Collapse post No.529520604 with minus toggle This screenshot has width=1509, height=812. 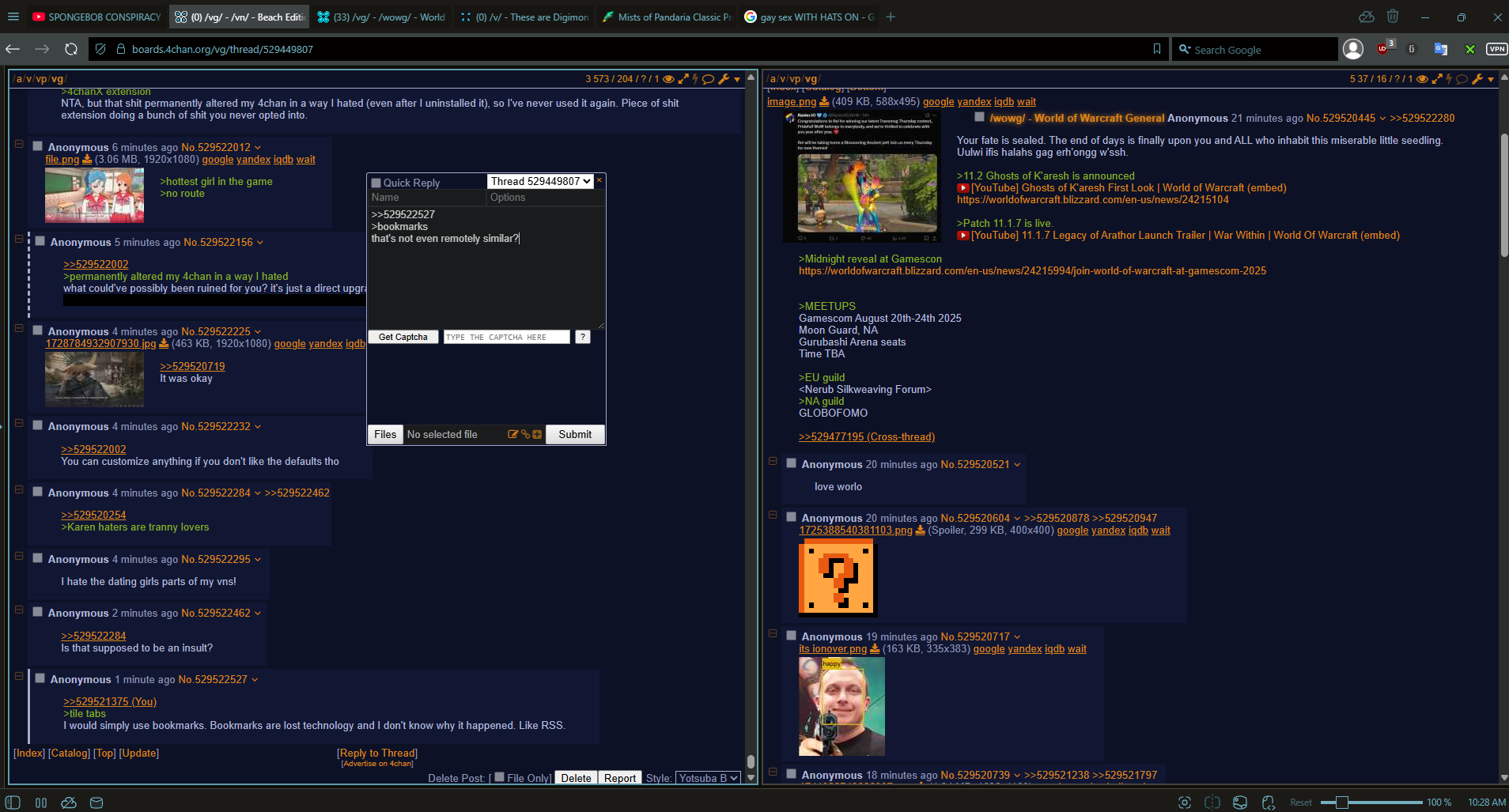773,515
